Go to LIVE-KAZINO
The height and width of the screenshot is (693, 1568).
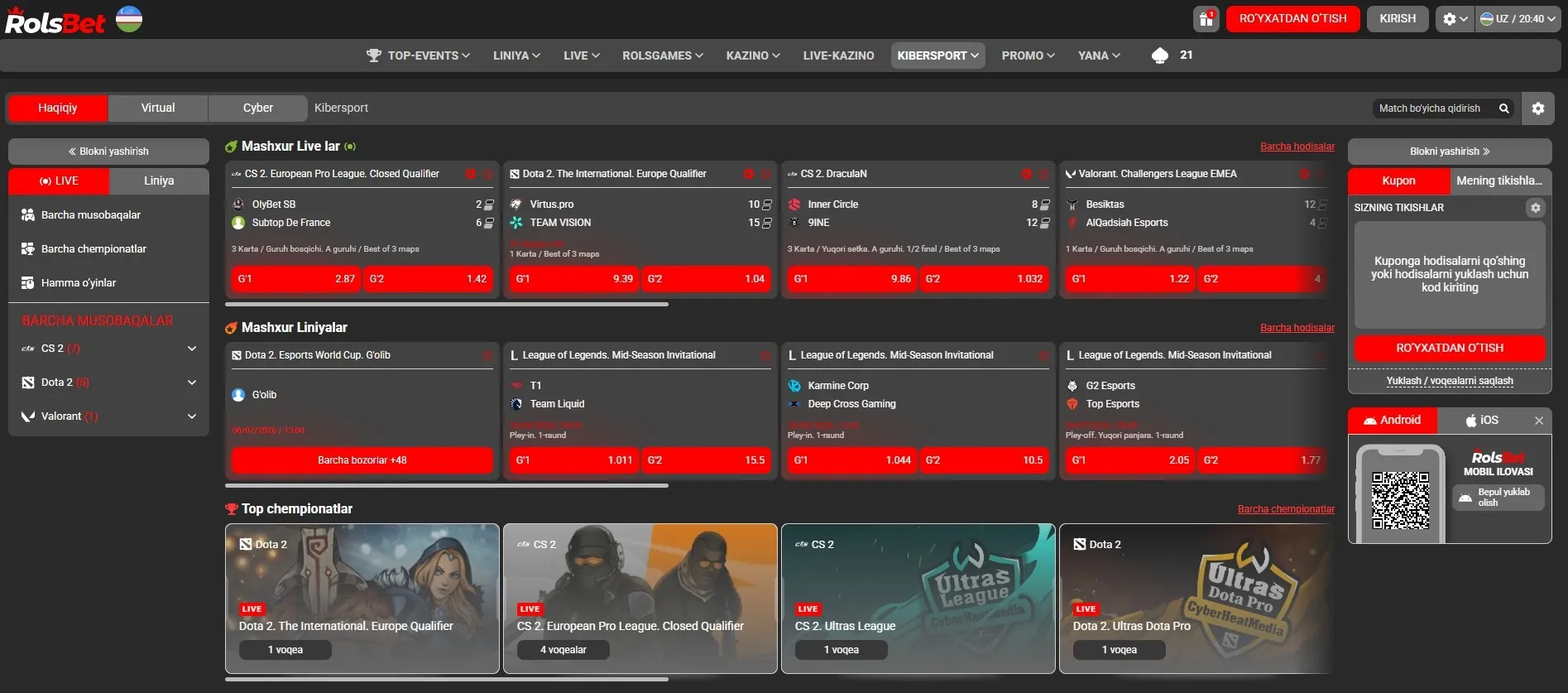838,55
